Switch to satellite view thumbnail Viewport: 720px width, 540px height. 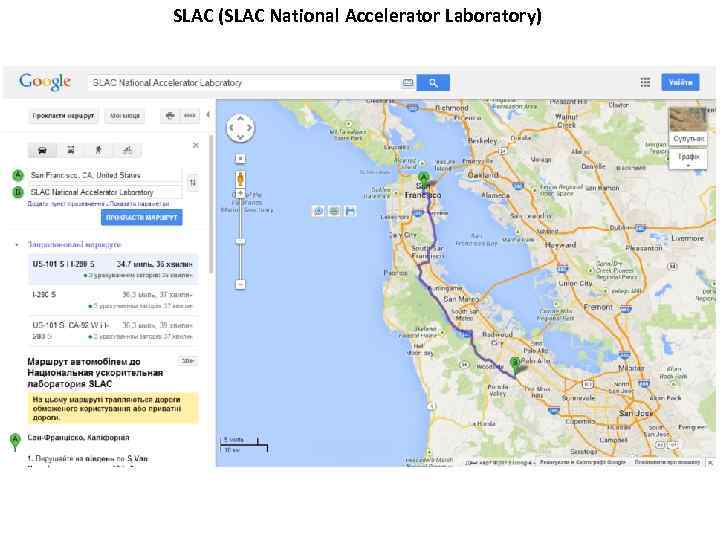[688, 126]
